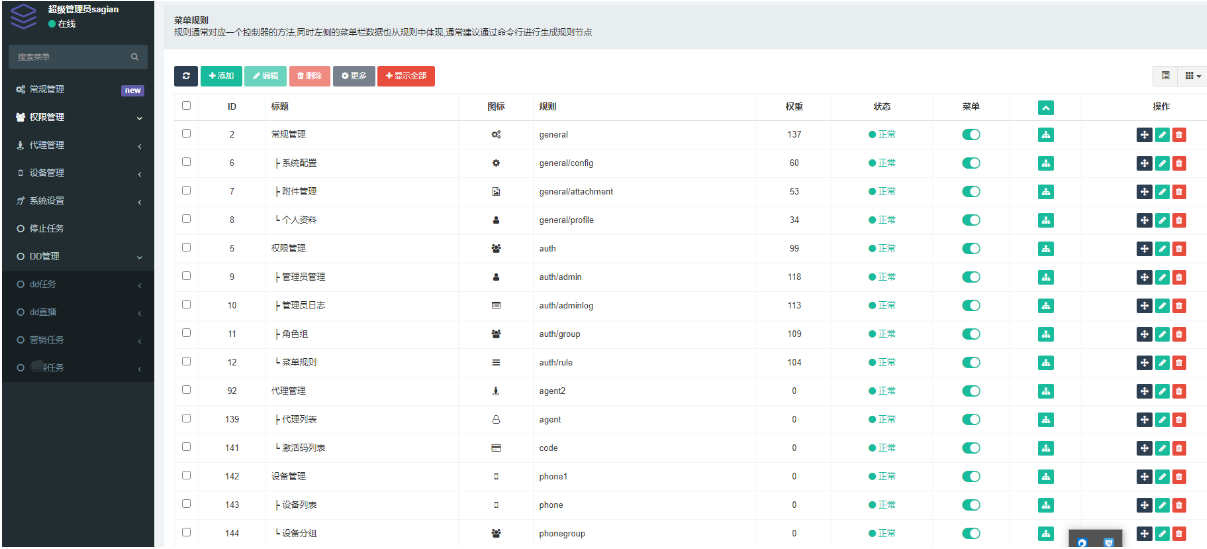
Task: Click the edit pencil icon for general/config
Action: [x=1162, y=163]
